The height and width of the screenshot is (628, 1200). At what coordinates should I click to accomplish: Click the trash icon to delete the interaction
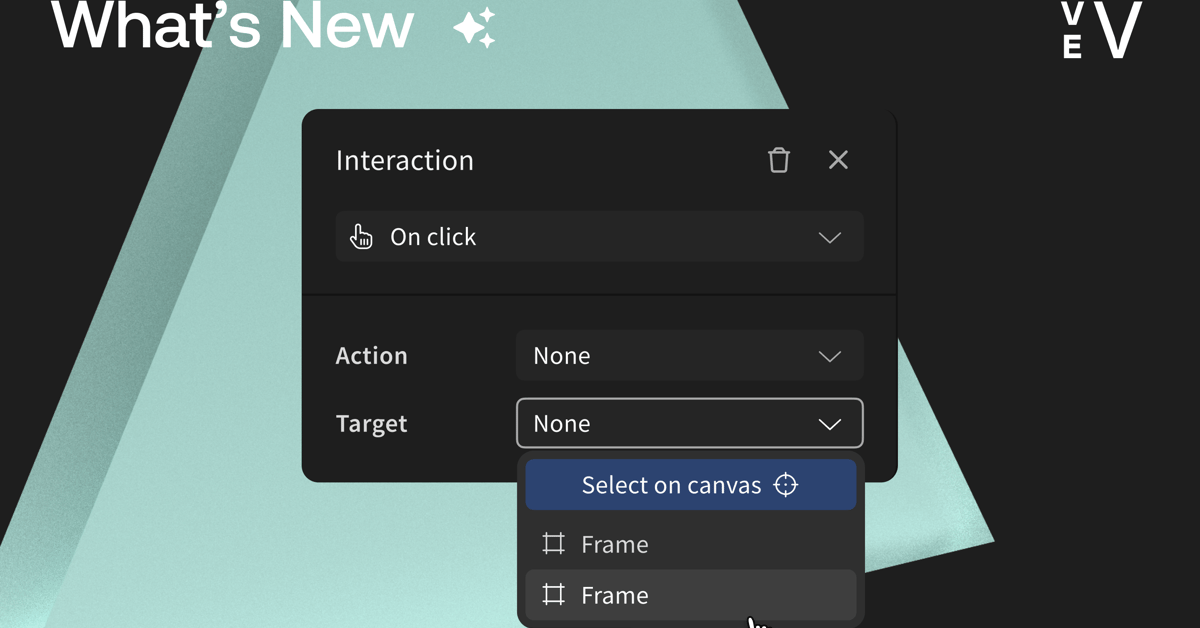pyautogui.click(x=779, y=160)
